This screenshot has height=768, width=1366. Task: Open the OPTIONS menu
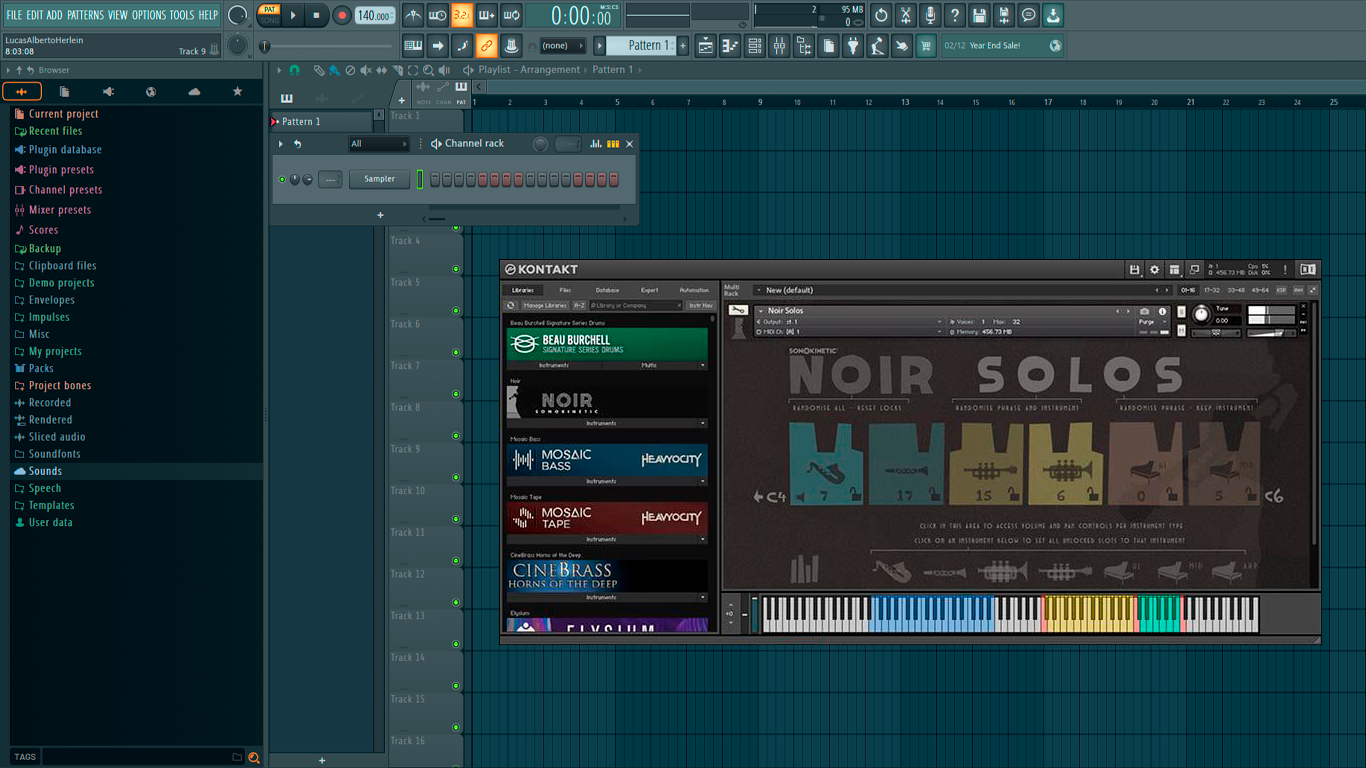pos(149,15)
